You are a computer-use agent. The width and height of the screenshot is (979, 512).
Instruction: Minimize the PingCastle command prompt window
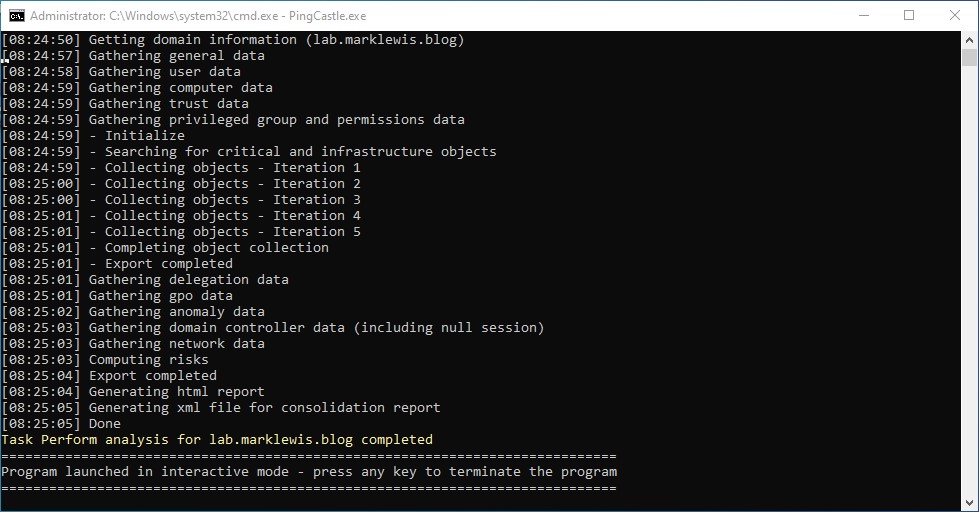pos(861,15)
